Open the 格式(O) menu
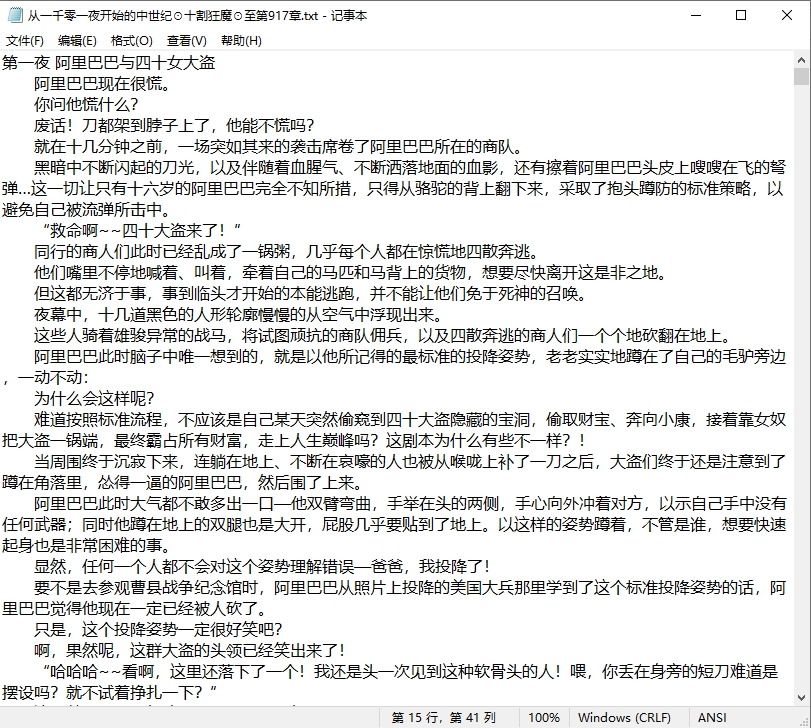This screenshot has width=811, height=728. pyautogui.click(x=131, y=41)
